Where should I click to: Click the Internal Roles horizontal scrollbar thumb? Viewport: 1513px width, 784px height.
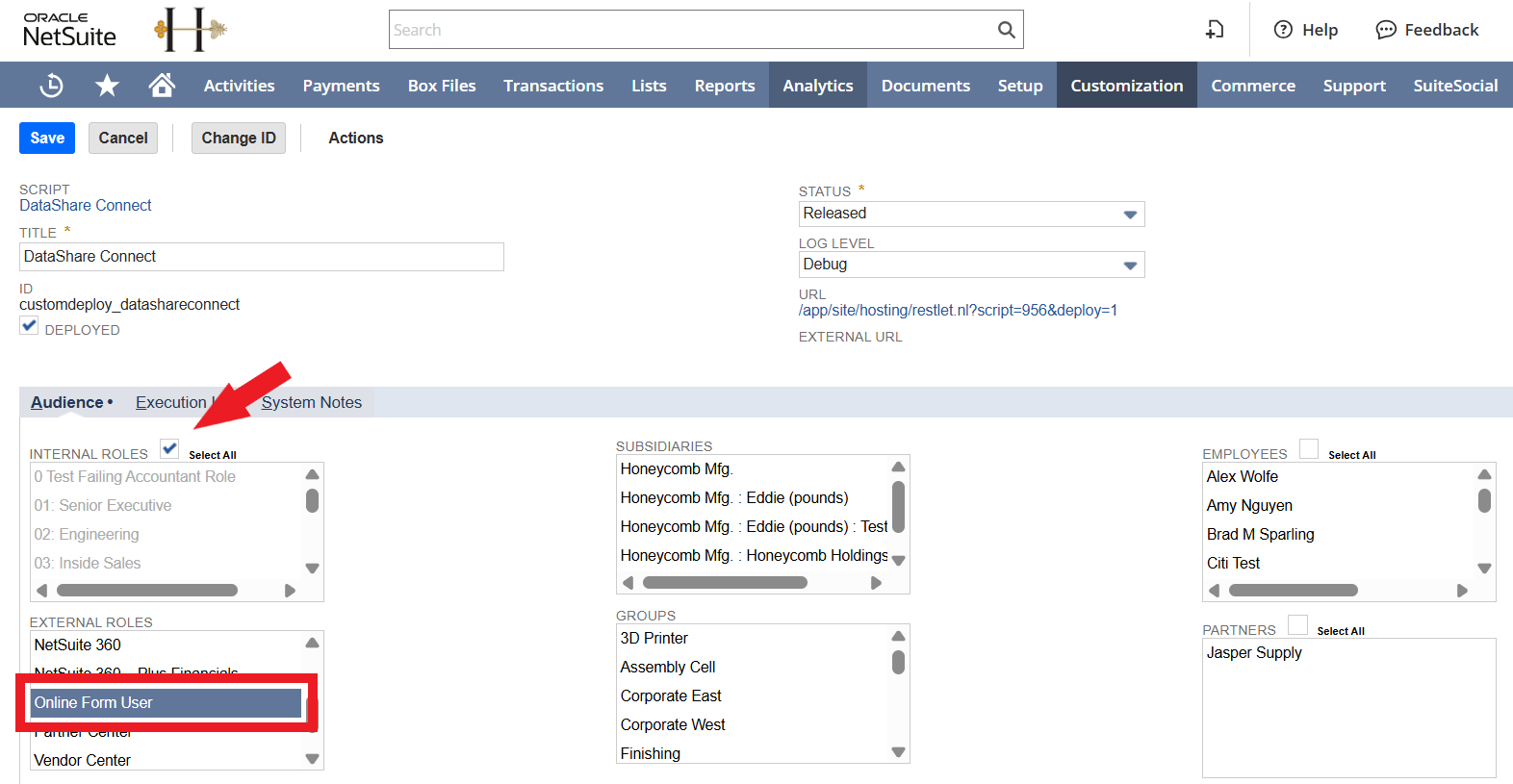[x=147, y=590]
